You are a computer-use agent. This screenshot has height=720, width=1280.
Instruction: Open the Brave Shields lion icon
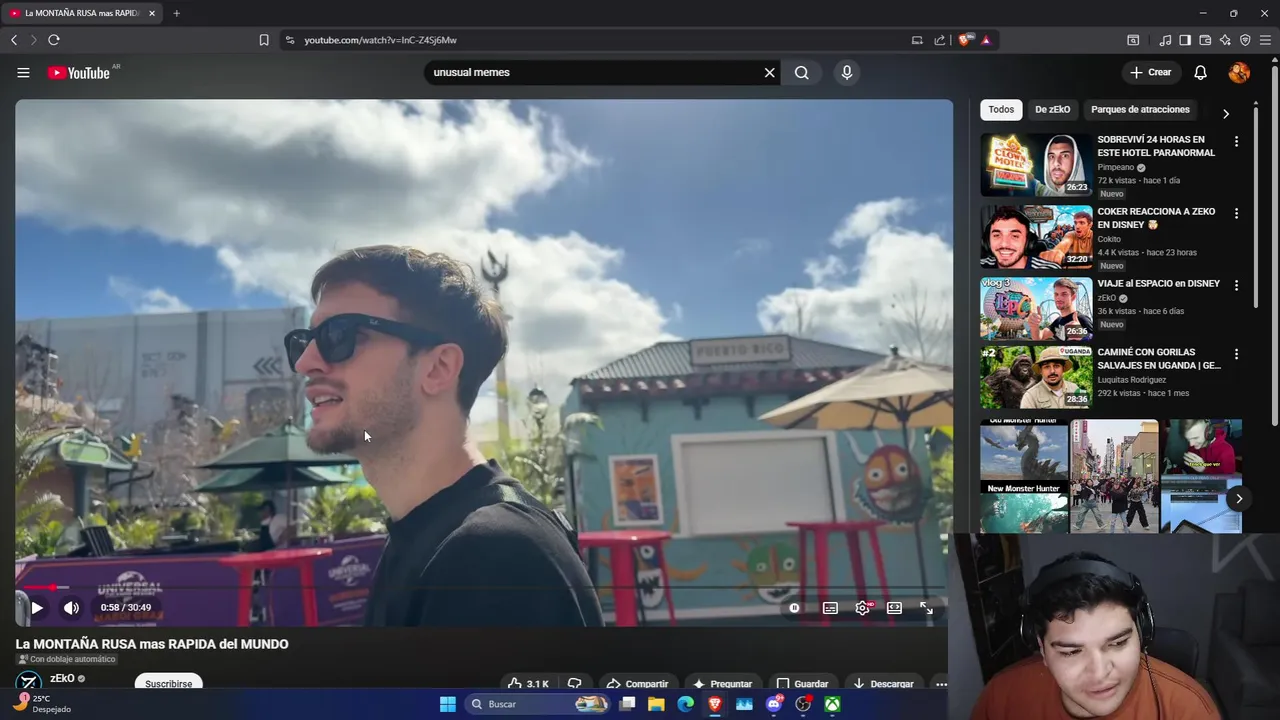(x=965, y=40)
